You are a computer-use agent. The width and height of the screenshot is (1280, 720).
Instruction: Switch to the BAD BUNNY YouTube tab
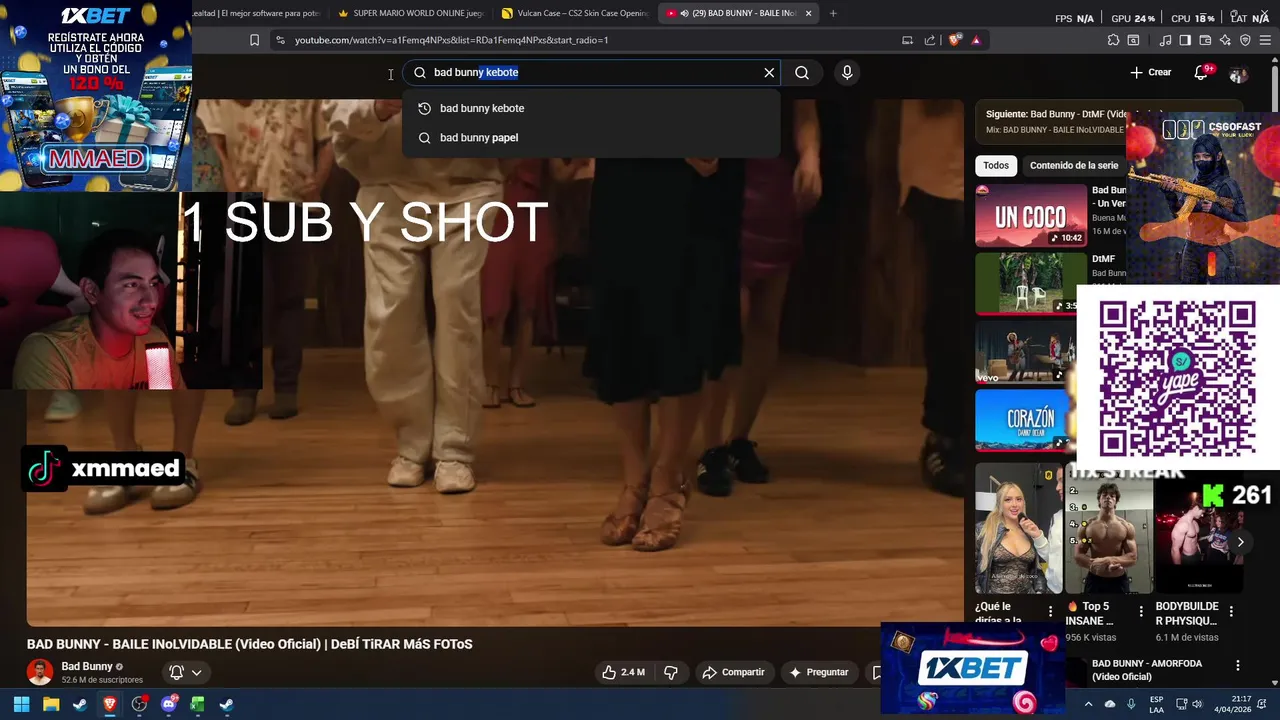point(740,13)
